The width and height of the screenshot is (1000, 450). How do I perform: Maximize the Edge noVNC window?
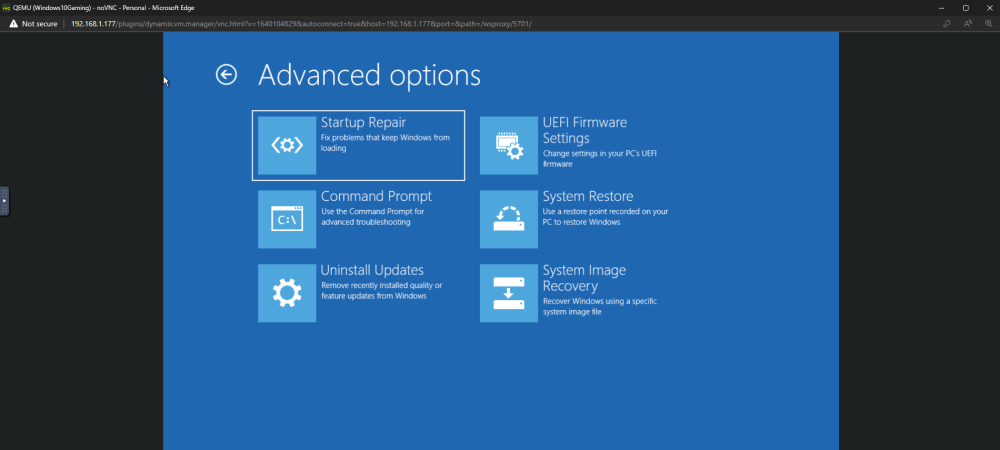(x=966, y=8)
